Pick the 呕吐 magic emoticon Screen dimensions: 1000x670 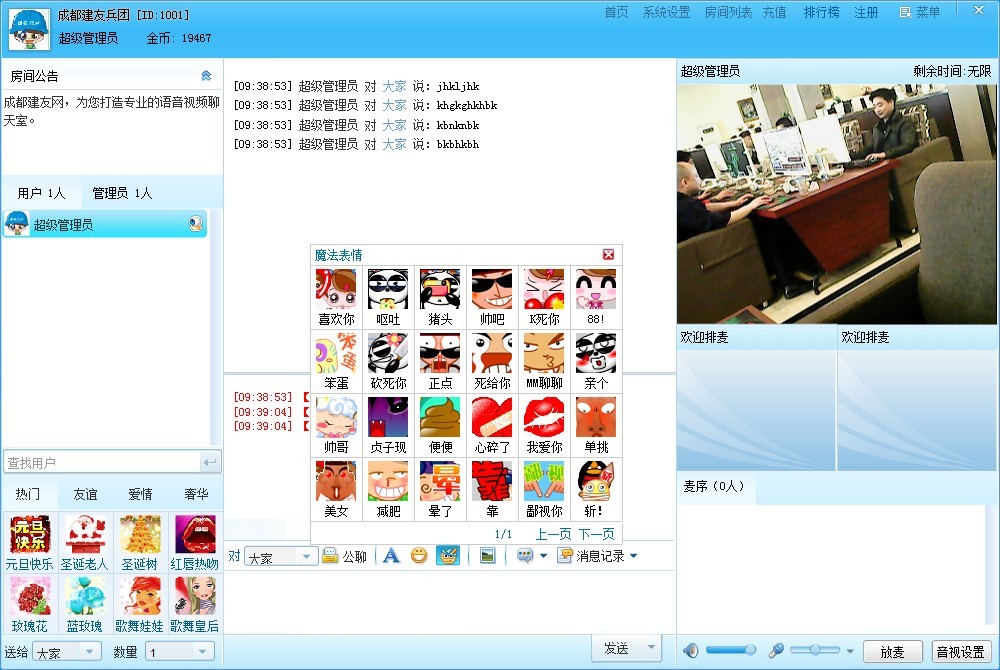coord(388,297)
